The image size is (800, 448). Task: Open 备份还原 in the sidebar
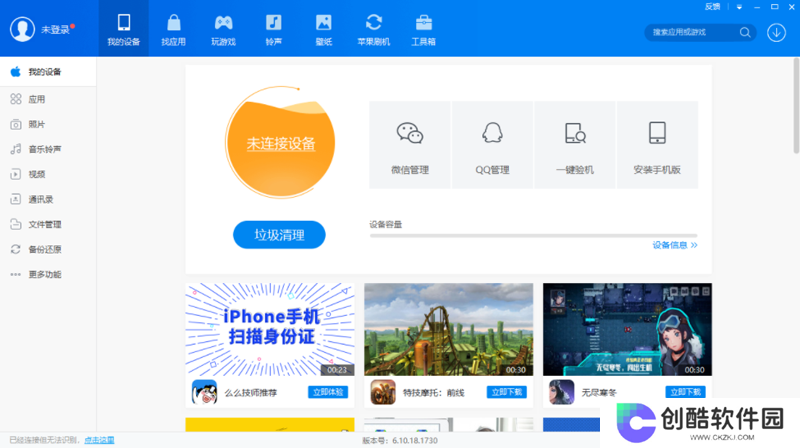point(48,249)
